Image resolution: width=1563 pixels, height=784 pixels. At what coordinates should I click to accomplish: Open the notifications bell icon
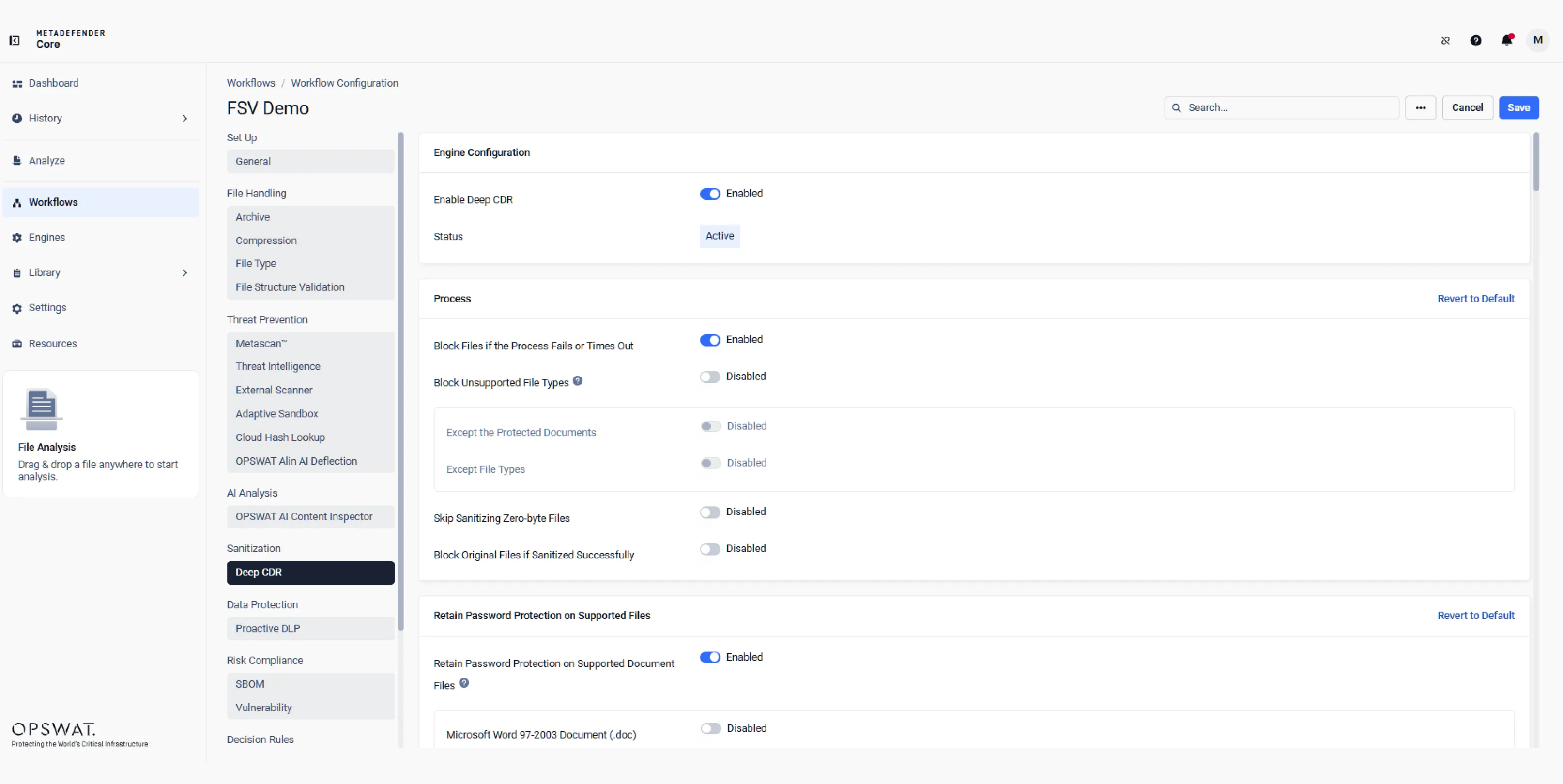(x=1506, y=41)
